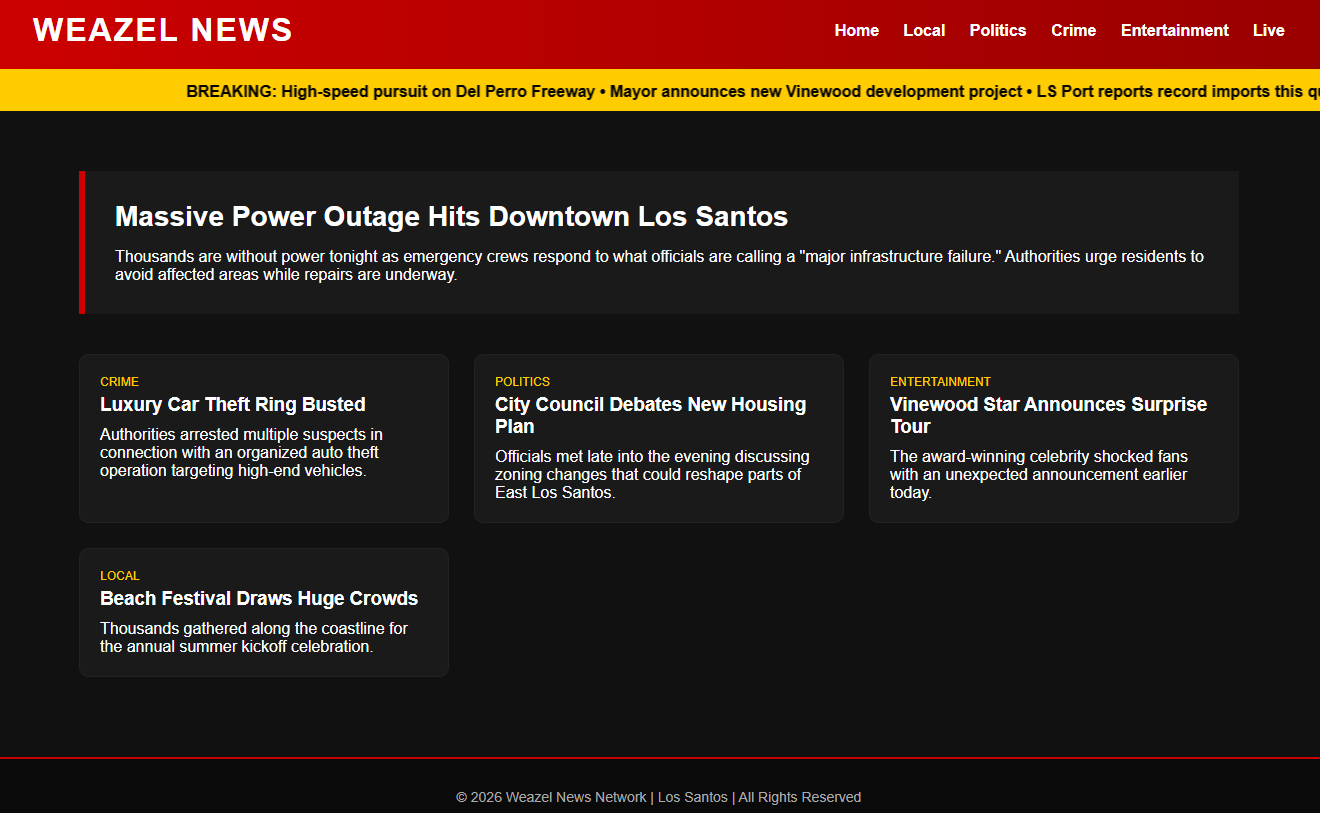
Task: Click the Live nav link
Action: pos(1268,30)
